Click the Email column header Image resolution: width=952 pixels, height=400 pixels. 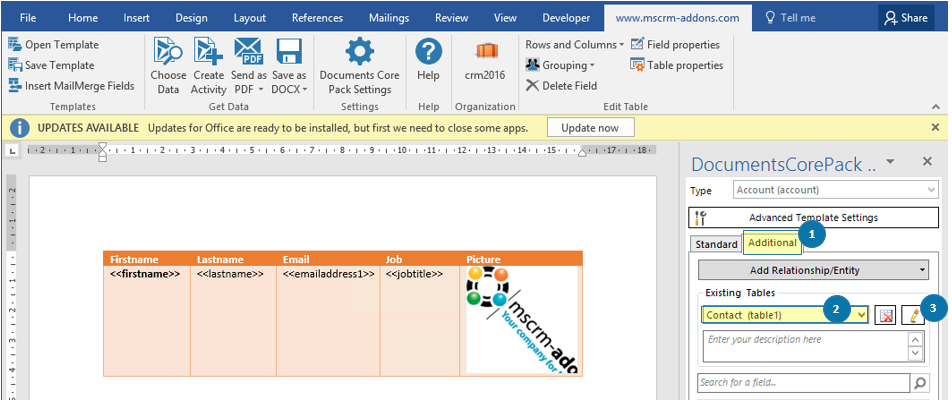point(296,259)
